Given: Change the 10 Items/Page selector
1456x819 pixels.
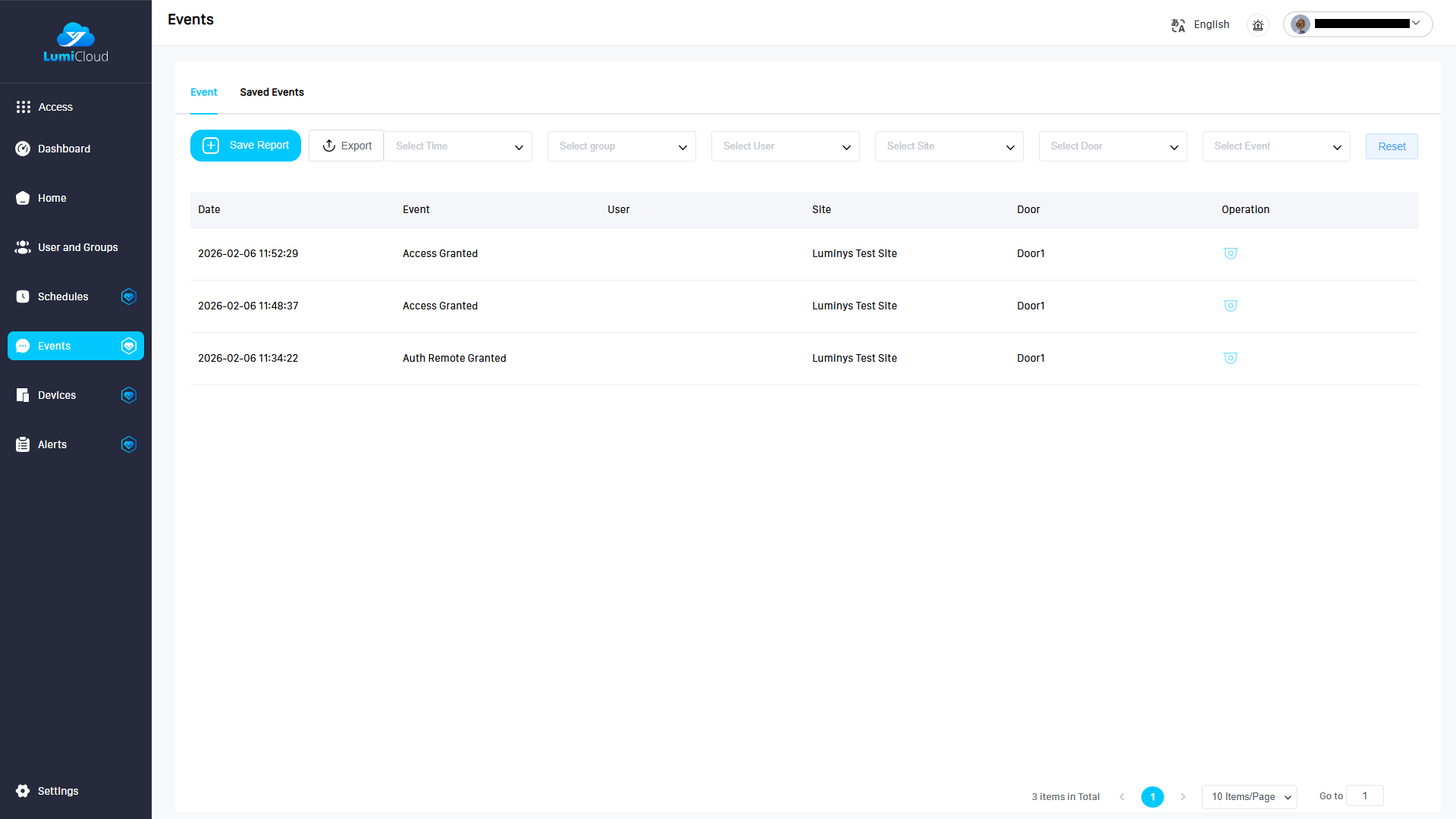Looking at the screenshot, I should point(1249,796).
